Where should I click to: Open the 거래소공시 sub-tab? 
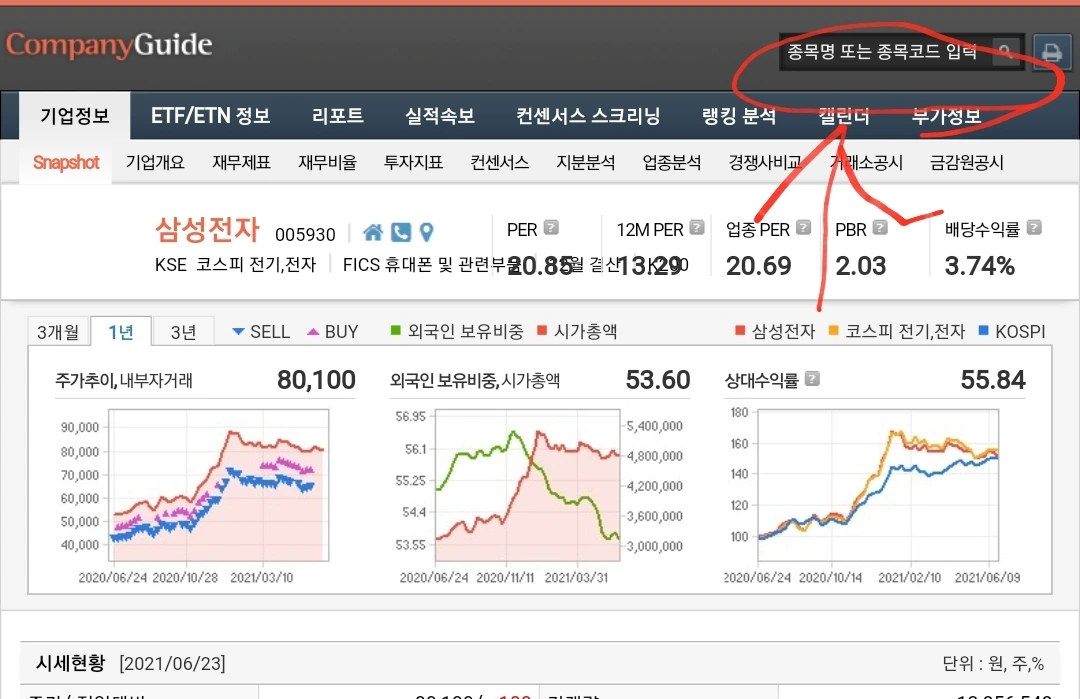point(866,163)
